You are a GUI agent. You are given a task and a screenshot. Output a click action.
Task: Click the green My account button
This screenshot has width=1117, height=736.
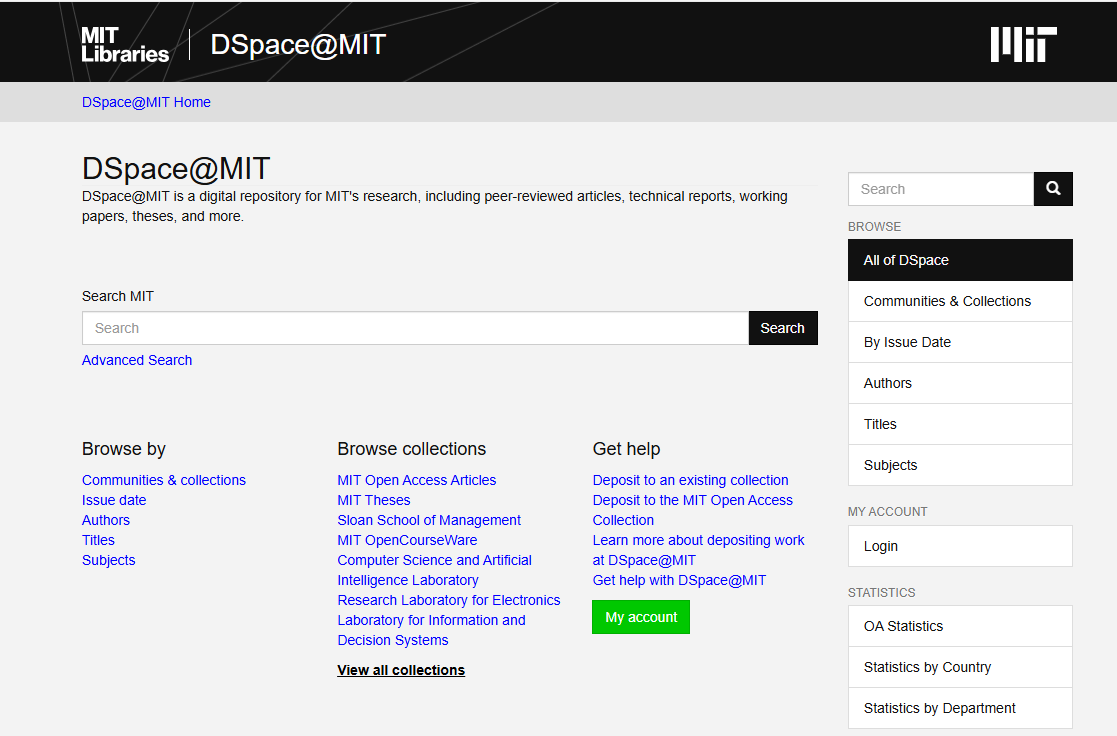tap(641, 617)
